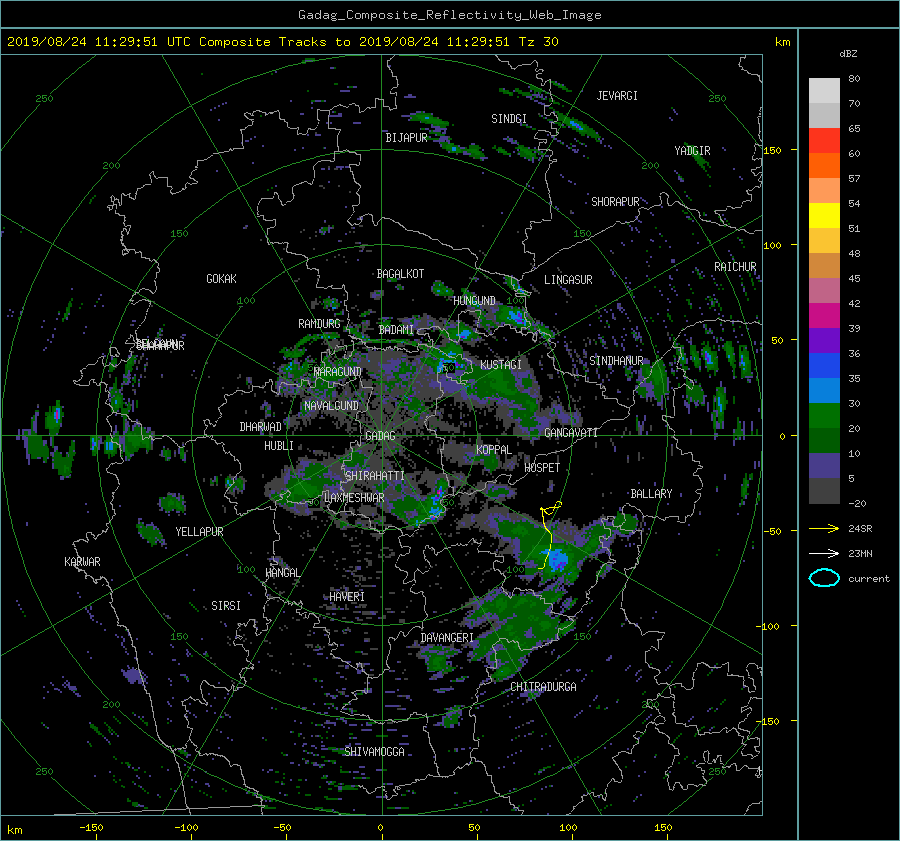The image size is (900, 841).
Task: Click the SINDGI city label
Action: pyautogui.click(x=509, y=119)
